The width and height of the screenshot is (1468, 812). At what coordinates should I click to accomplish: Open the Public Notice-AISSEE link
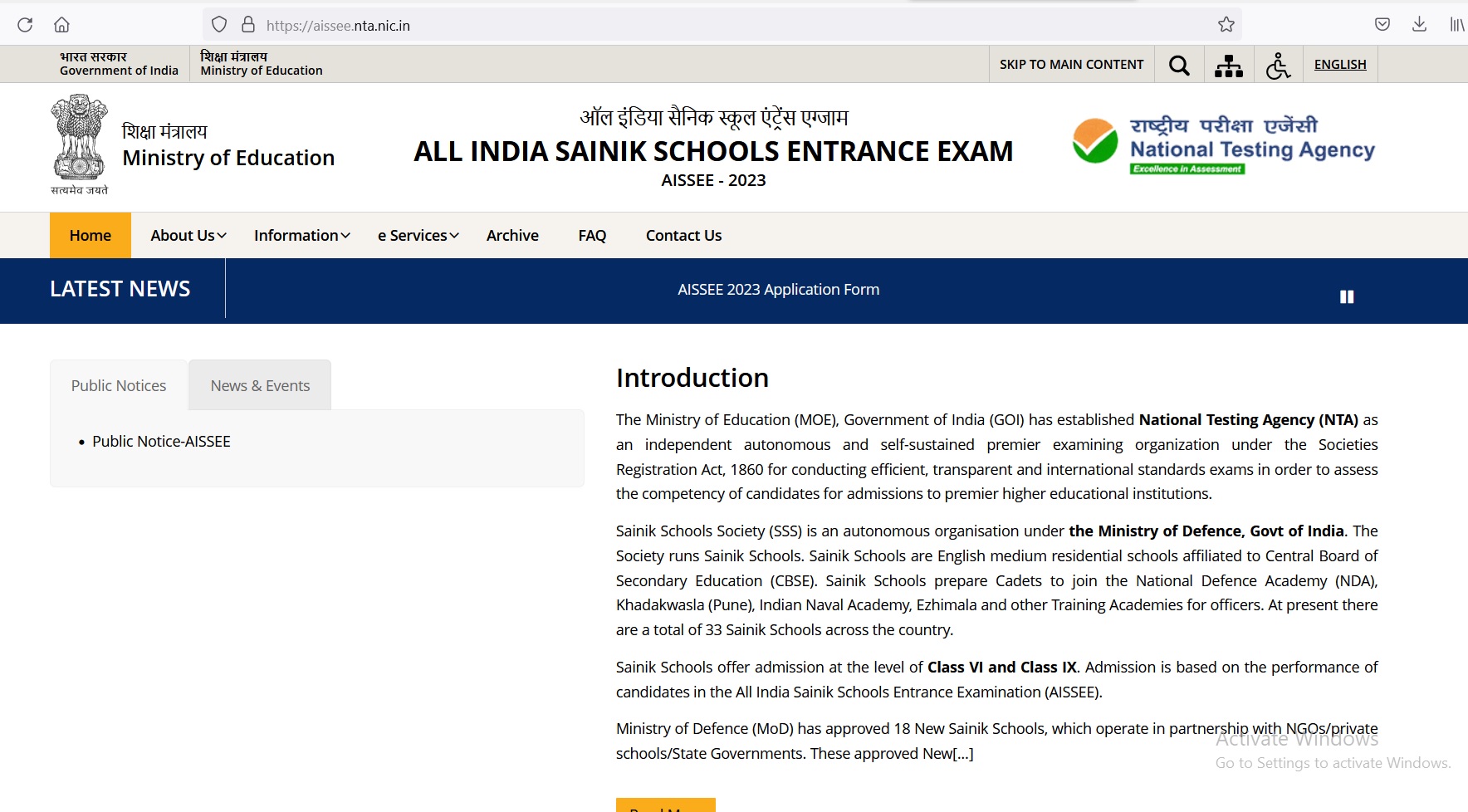(x=161, y=442)
